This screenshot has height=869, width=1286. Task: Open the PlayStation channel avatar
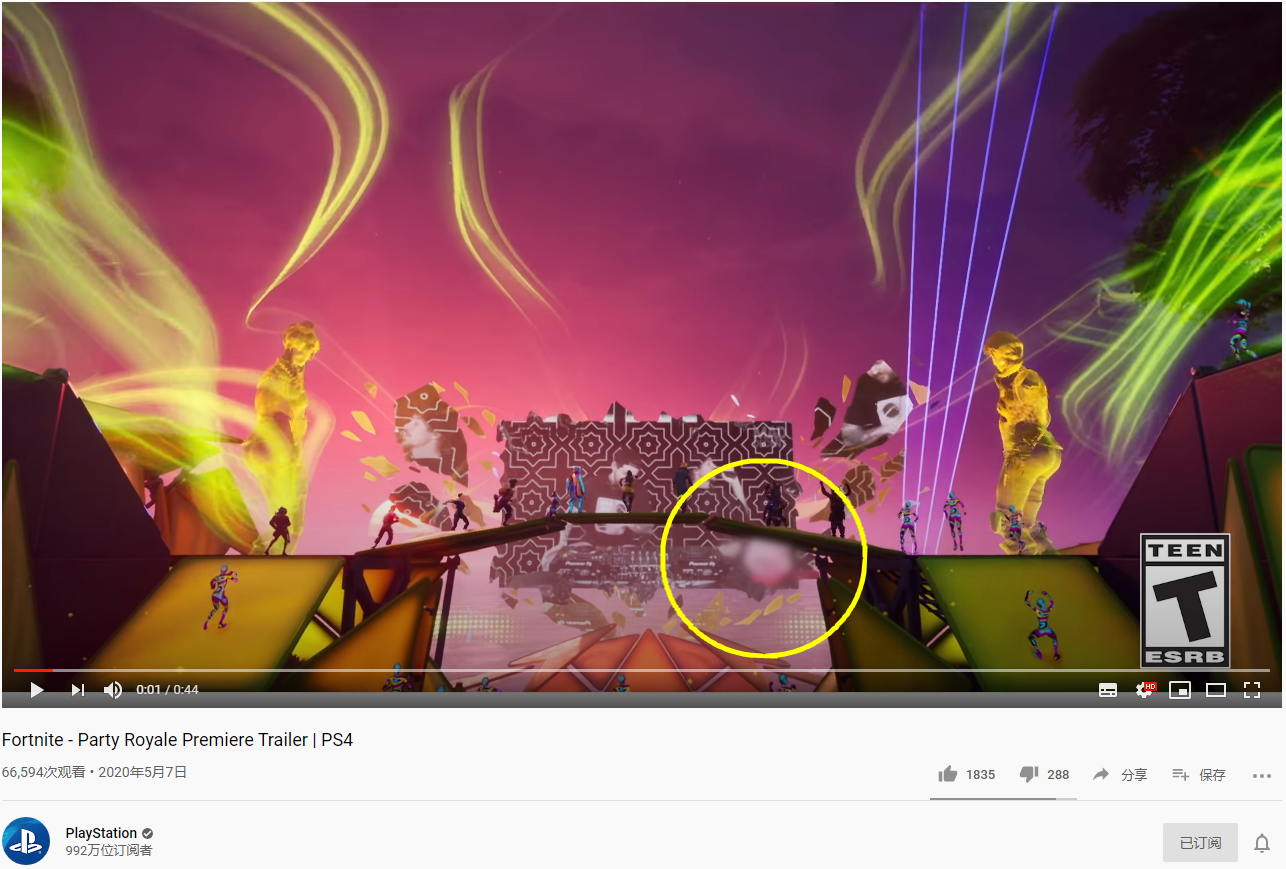coord(26,841)
